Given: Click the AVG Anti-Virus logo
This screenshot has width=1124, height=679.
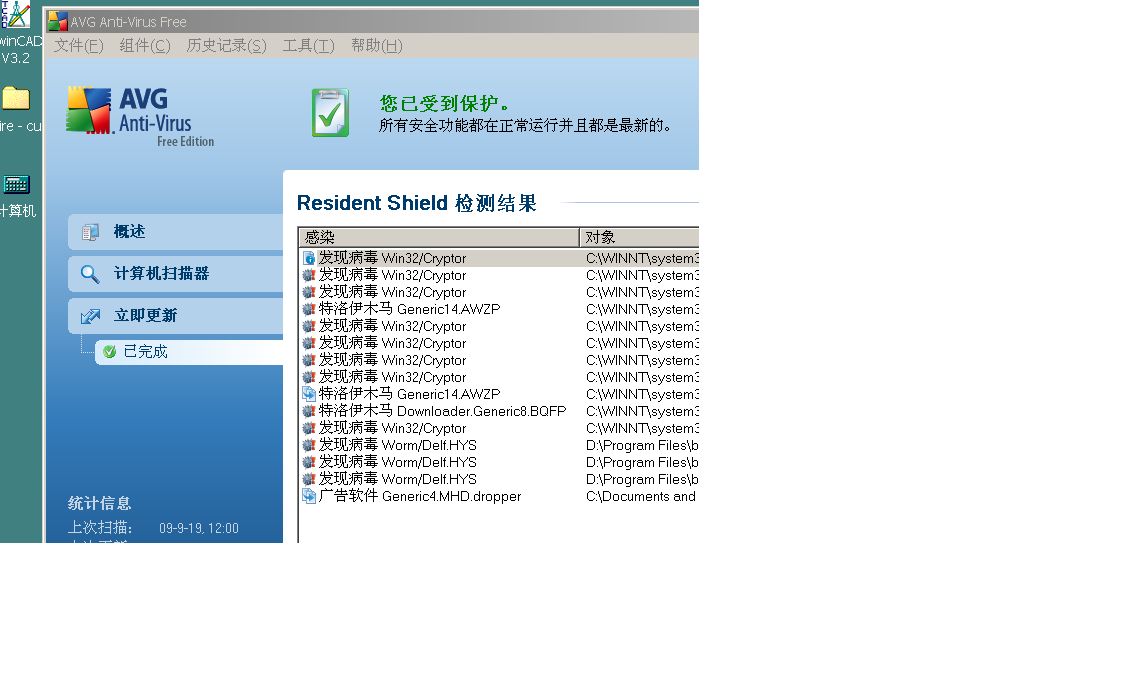Looking at the screenshot, I should tap(140, 117).
